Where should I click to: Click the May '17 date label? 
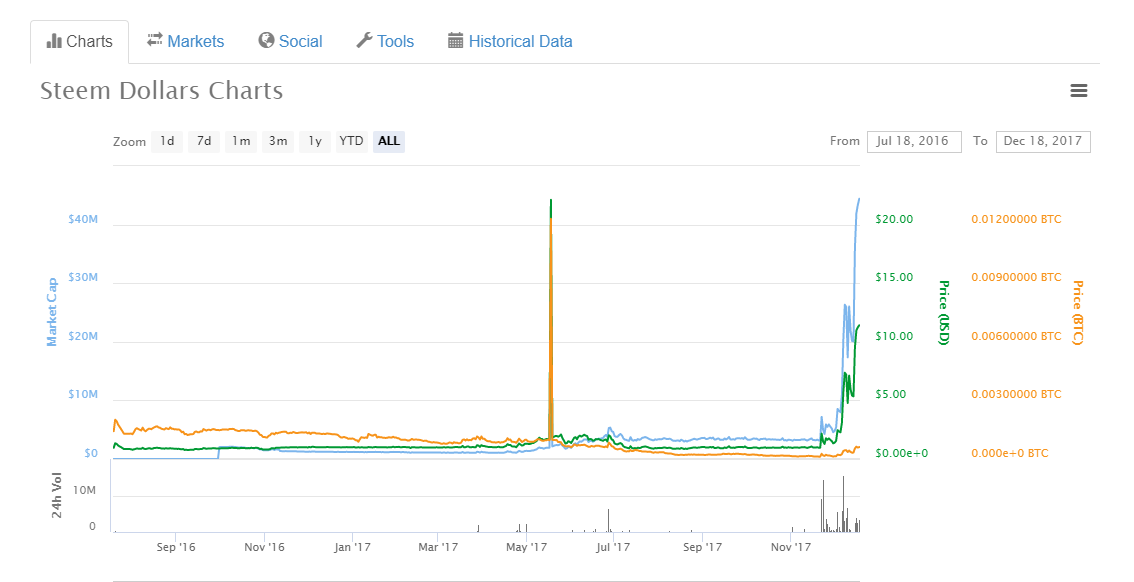coord(526,547)
